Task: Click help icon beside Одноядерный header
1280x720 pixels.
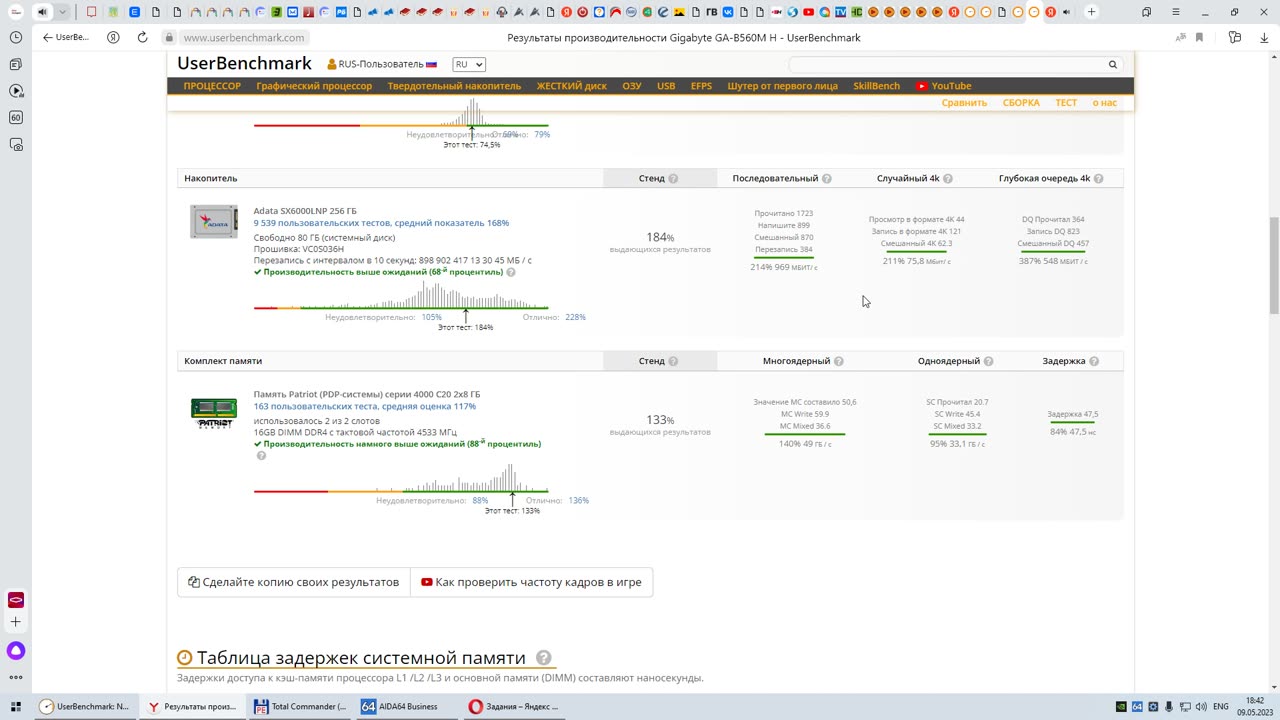Action: click(x=988, y=362)
